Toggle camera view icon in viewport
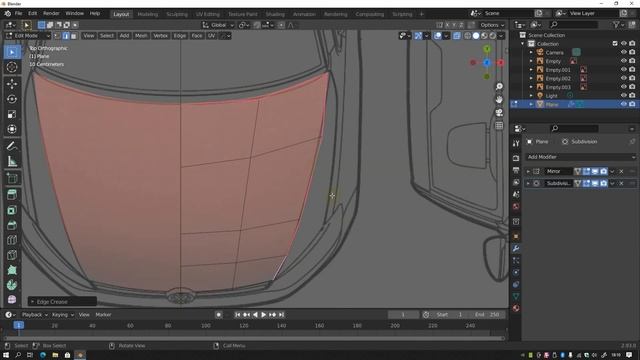This screenshot has height=360, width=640. click(499, 113)
